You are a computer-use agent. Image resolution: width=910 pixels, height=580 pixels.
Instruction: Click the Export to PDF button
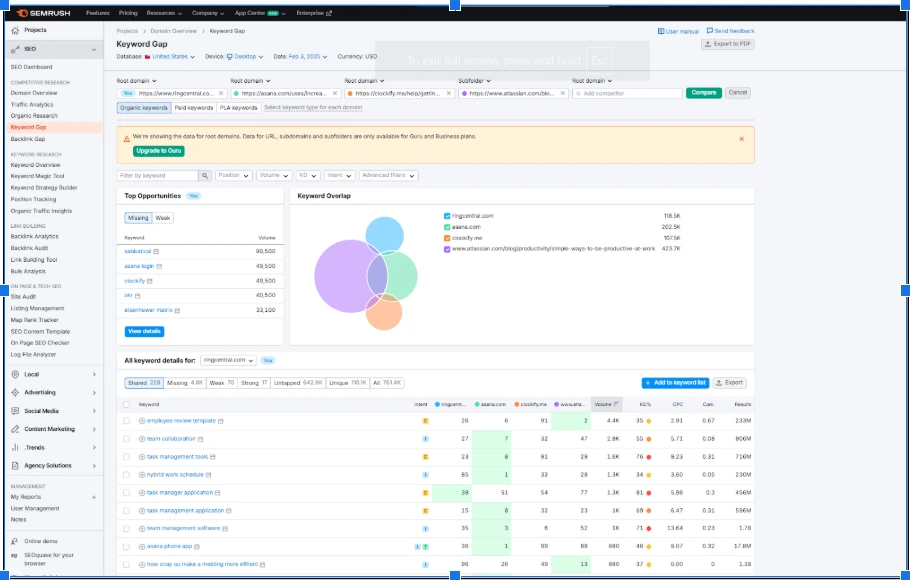pos(728,44)
